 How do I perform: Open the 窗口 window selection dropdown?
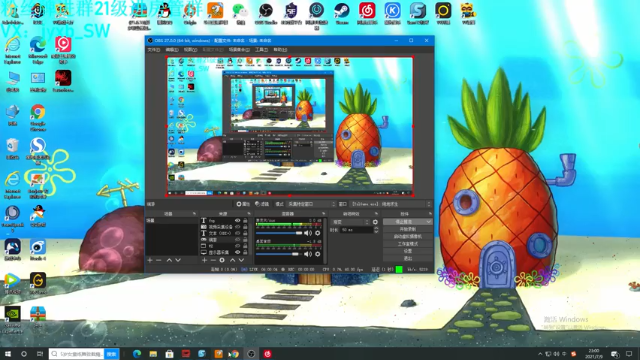point(391,204)
